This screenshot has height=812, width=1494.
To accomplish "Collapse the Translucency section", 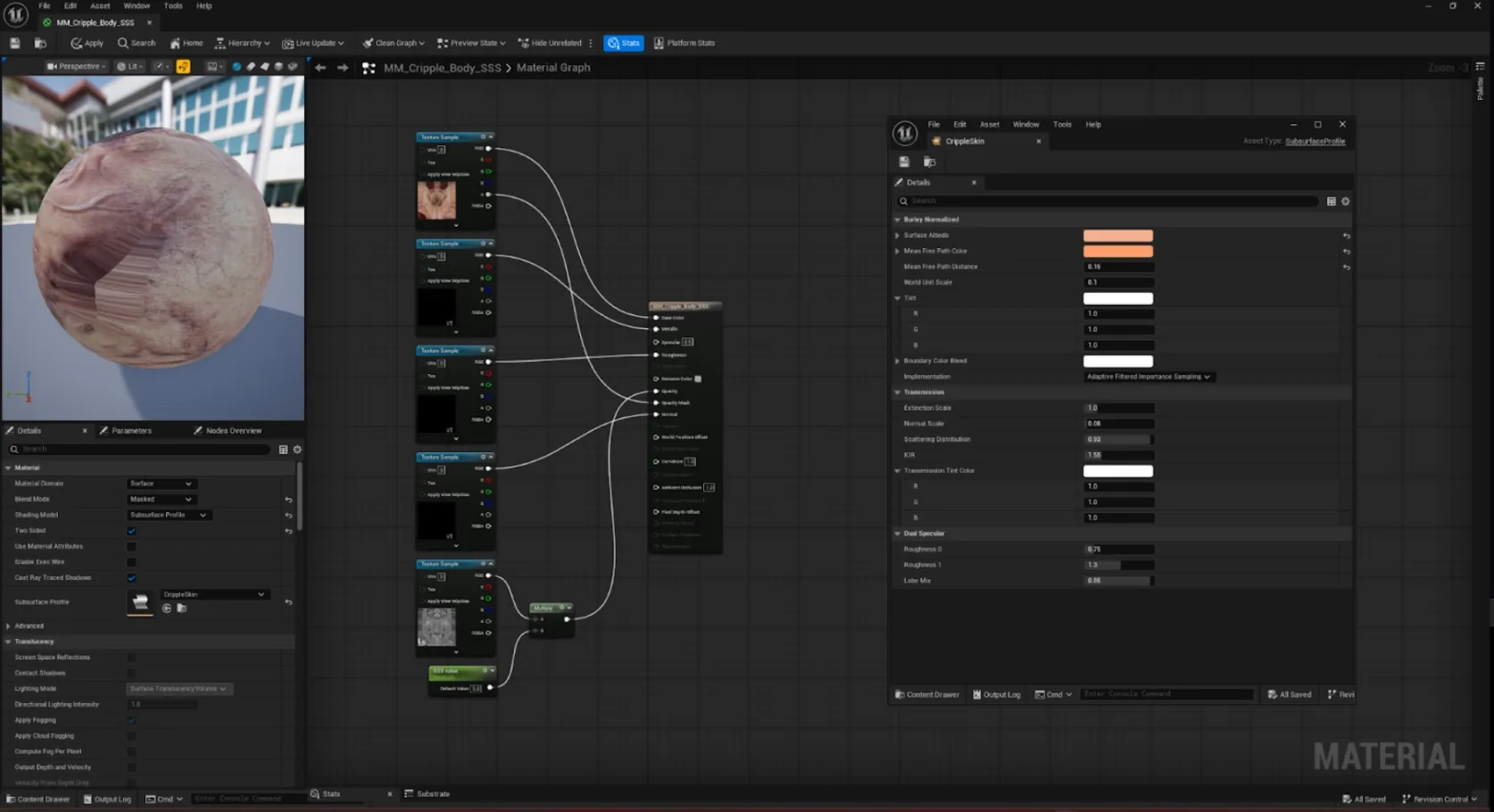I will pos(9,642).
